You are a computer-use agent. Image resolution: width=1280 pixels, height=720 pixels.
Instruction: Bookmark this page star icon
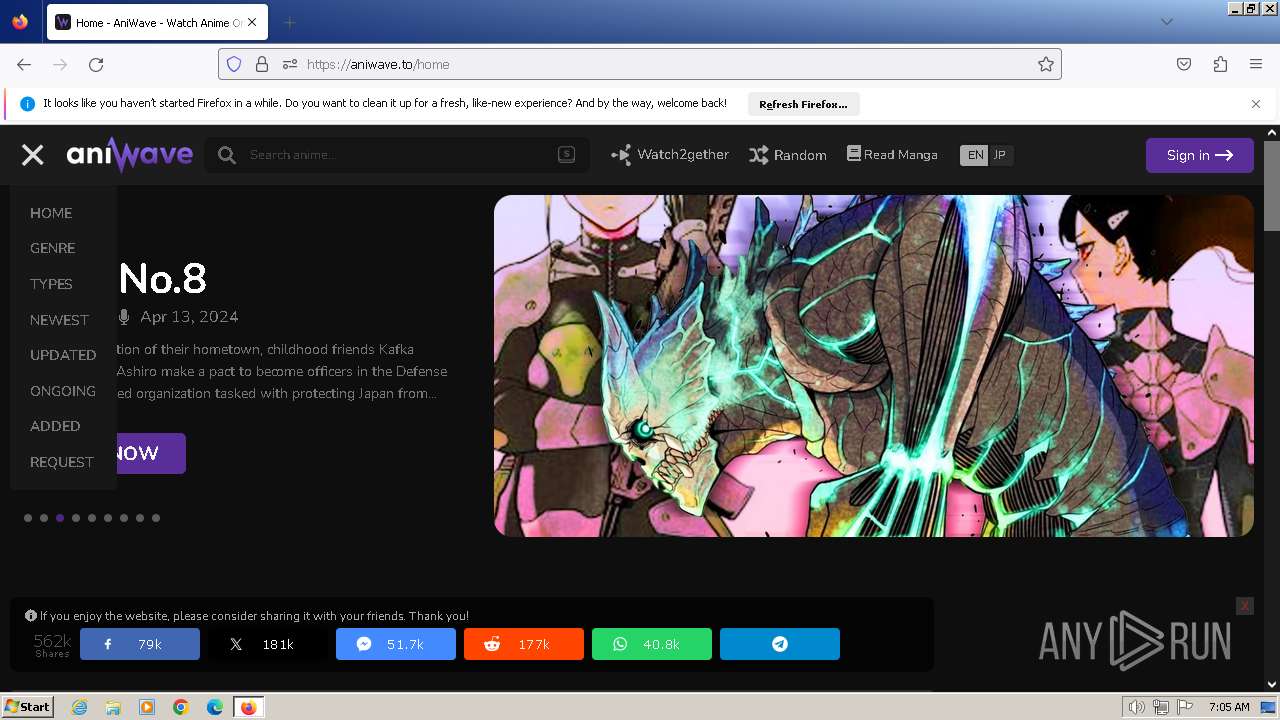pyautogui.click(x=1046, y=64)
